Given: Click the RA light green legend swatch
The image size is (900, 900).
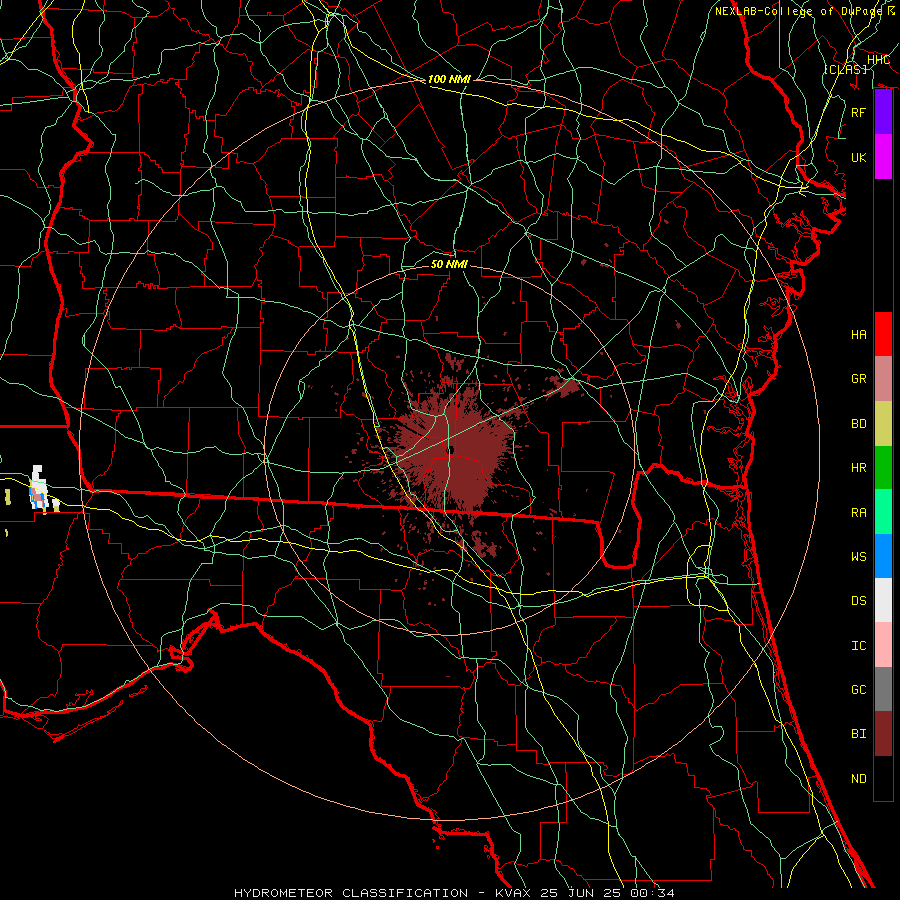Looking at the screenshot, I should [x=883, y=512].
